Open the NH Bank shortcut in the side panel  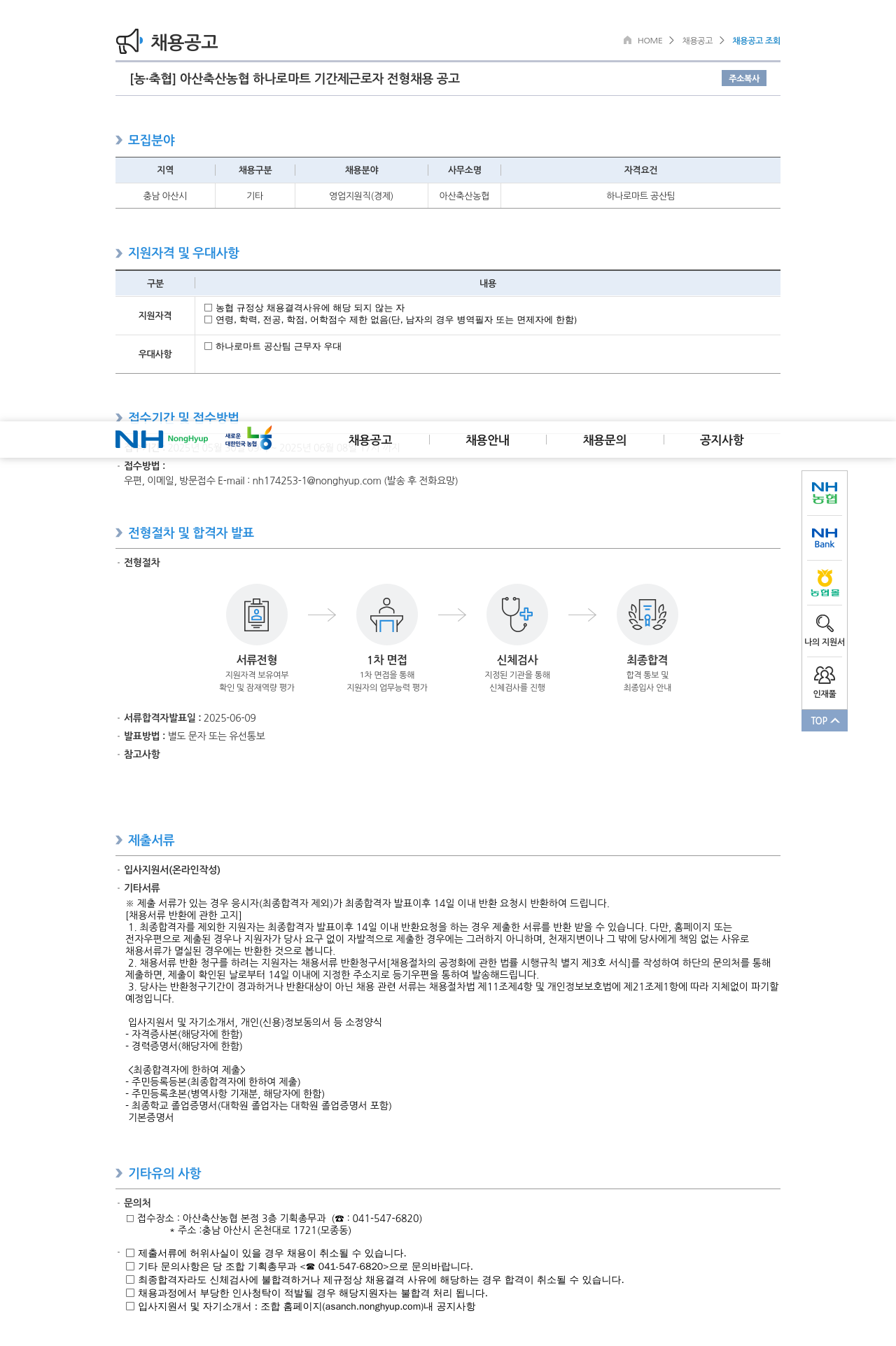[825, 538]
